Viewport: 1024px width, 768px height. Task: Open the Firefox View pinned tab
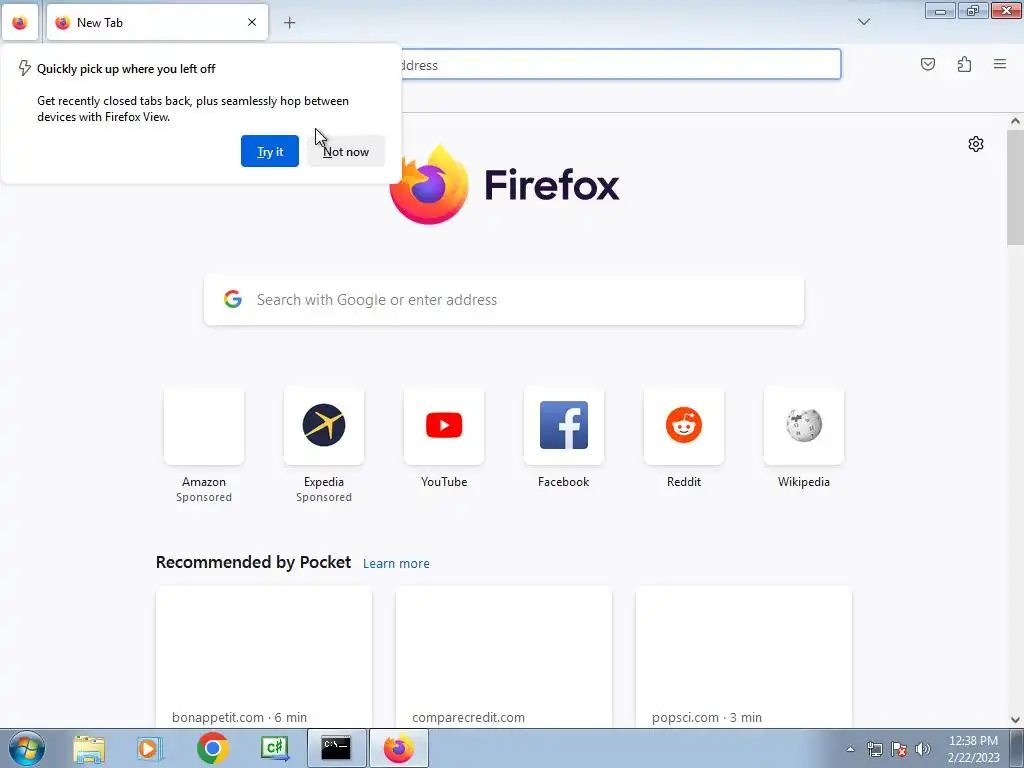point(20,22)
